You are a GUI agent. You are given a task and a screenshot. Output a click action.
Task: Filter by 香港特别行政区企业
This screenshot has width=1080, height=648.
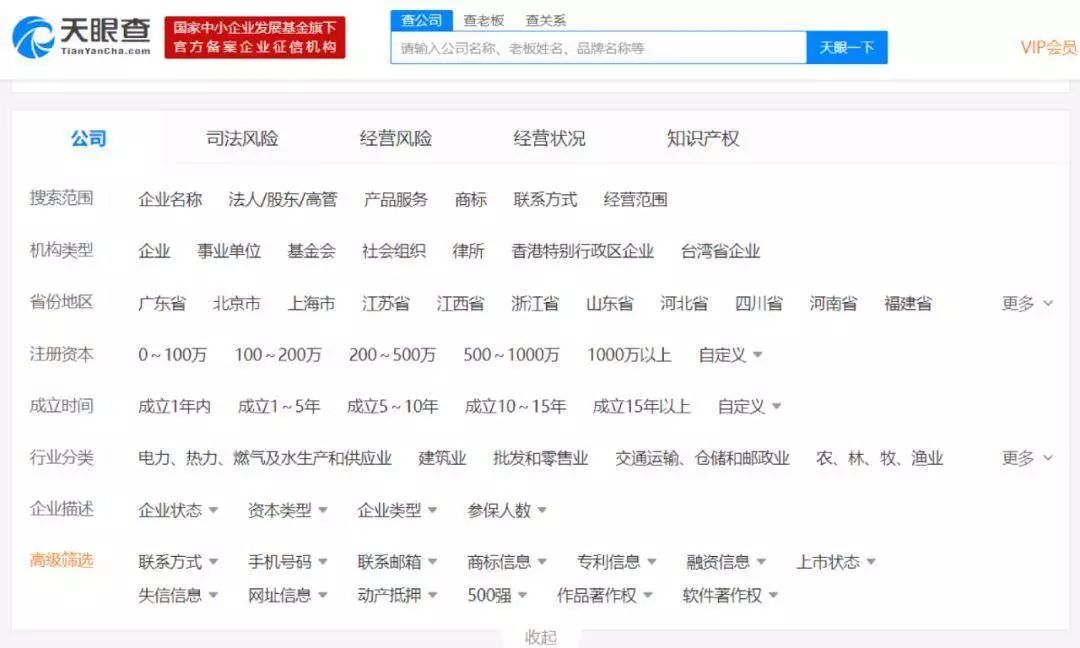[583, 251]
